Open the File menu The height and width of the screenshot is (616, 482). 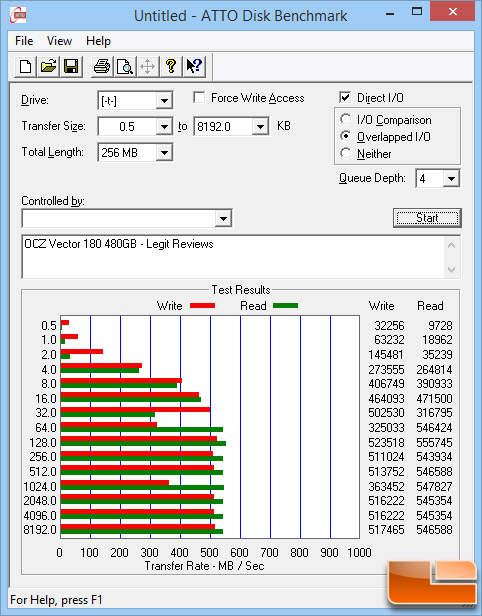[x=24, y=41]
